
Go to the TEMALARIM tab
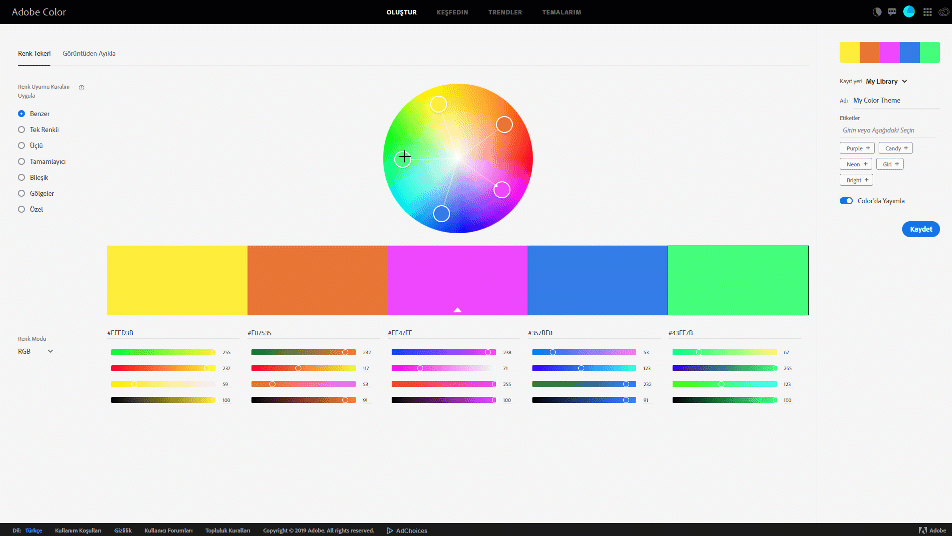pyautogui.click(x=562, y=12)
